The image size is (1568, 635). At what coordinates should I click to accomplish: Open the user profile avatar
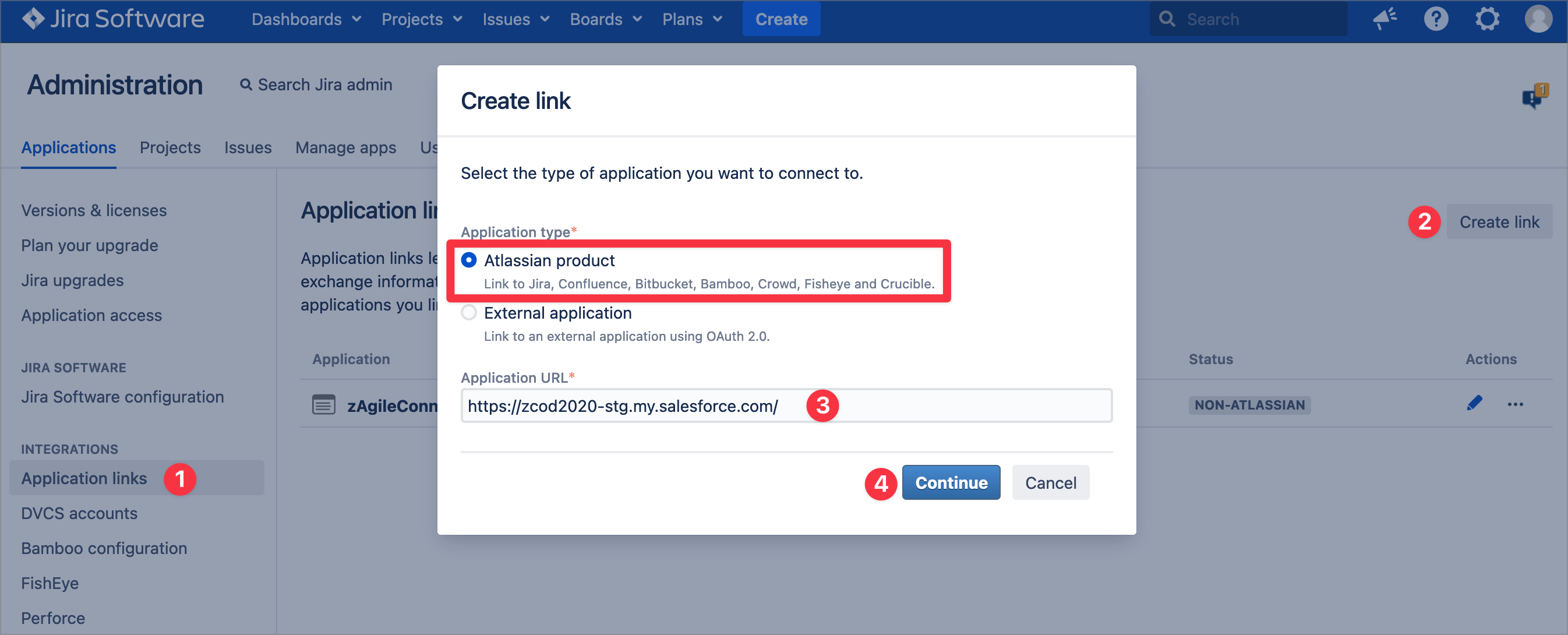(x=1538, y=19)
